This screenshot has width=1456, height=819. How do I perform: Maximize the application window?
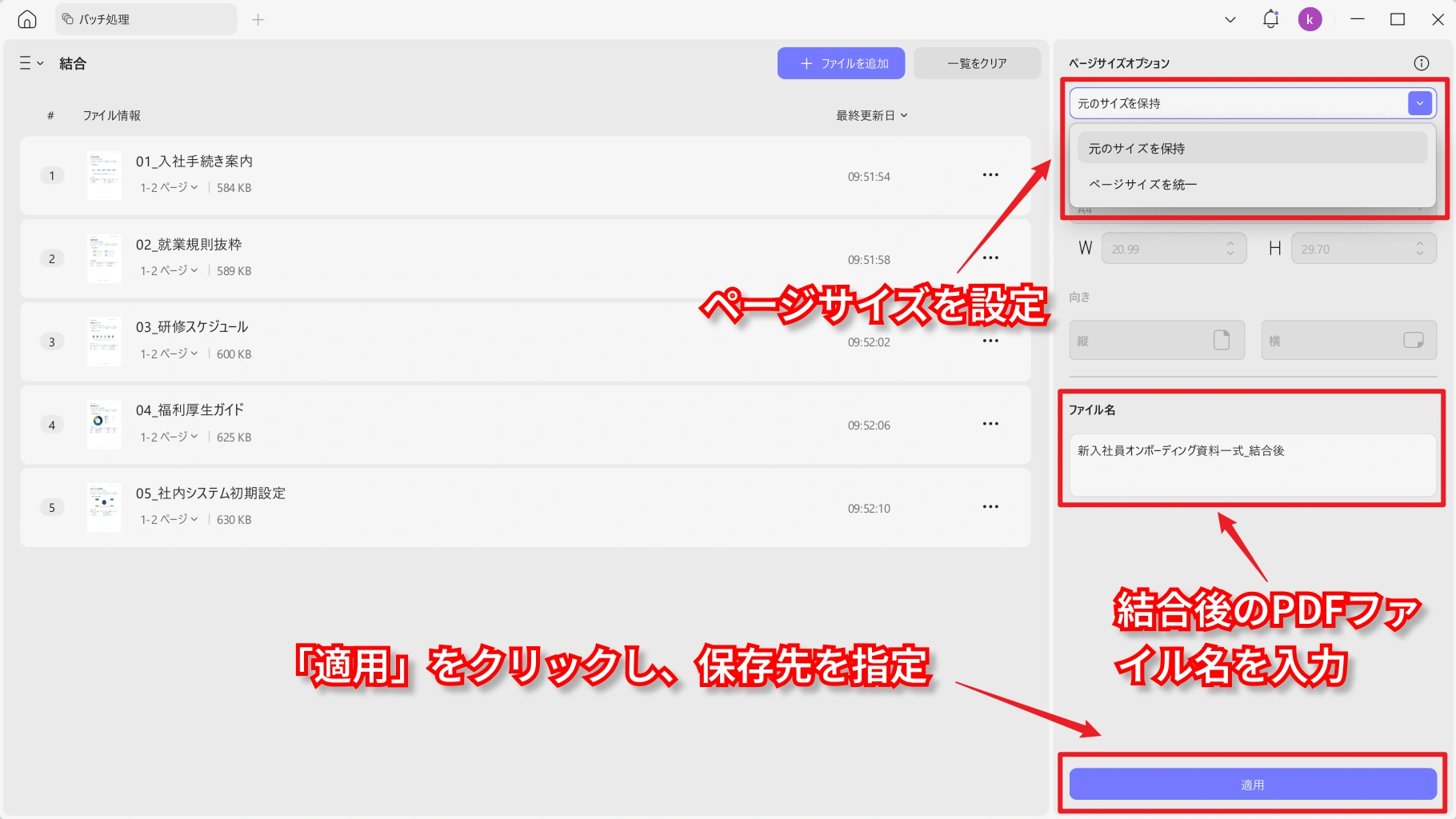click(x=1398, y=19)
